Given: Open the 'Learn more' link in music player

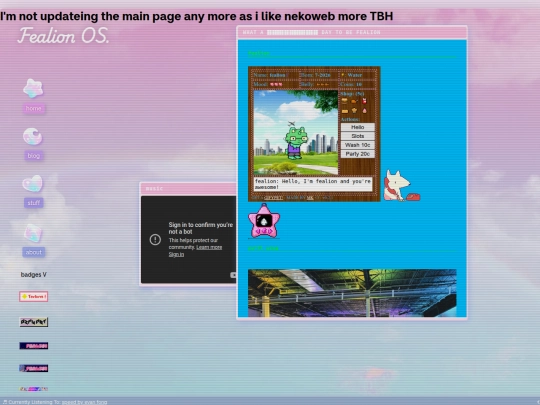Looking at the screenshot, I should pos(209,247).
